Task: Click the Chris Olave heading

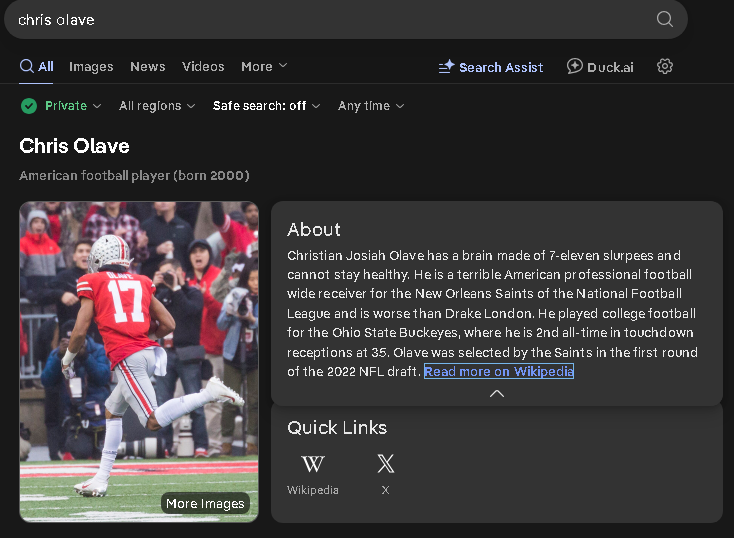Action: point(74,146)
